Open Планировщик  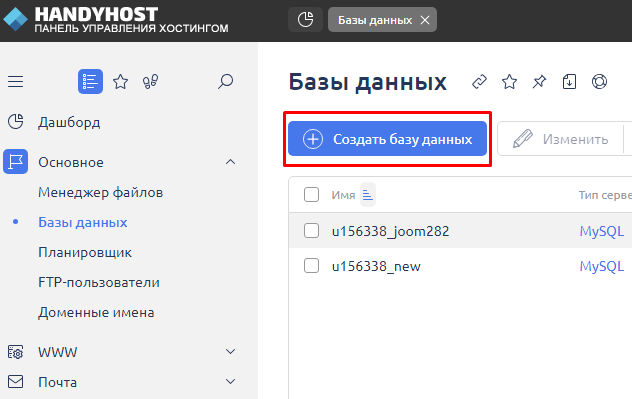[x=85, y=252]
